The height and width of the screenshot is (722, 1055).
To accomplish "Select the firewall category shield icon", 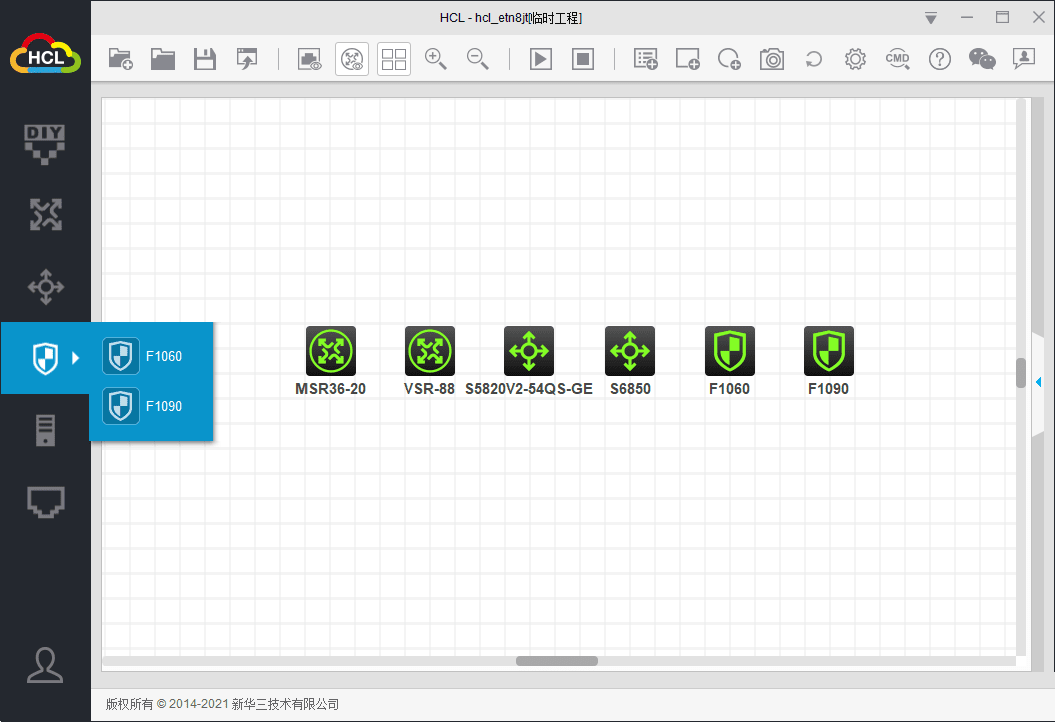I will coord(45,358).
